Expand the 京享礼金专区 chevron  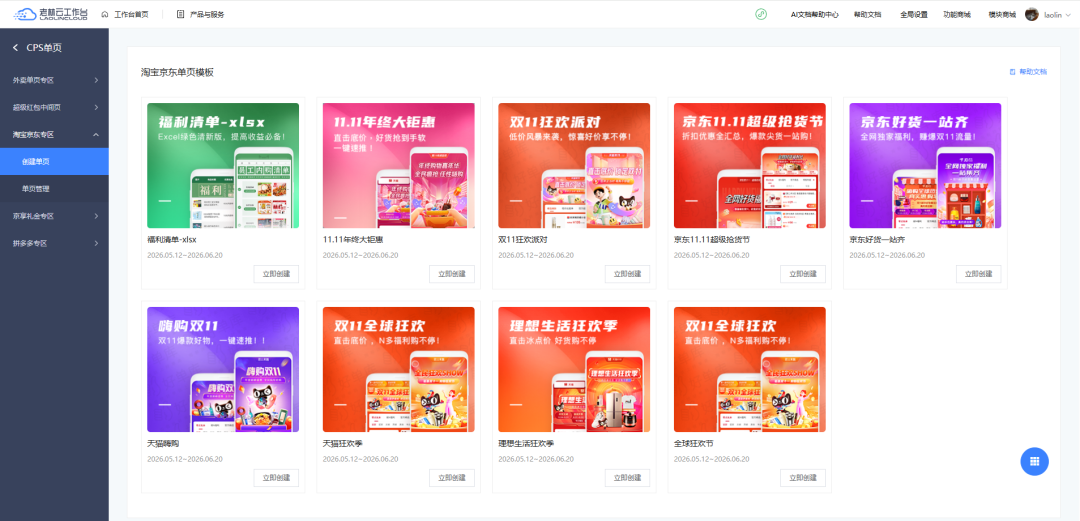tap(96, 216)
